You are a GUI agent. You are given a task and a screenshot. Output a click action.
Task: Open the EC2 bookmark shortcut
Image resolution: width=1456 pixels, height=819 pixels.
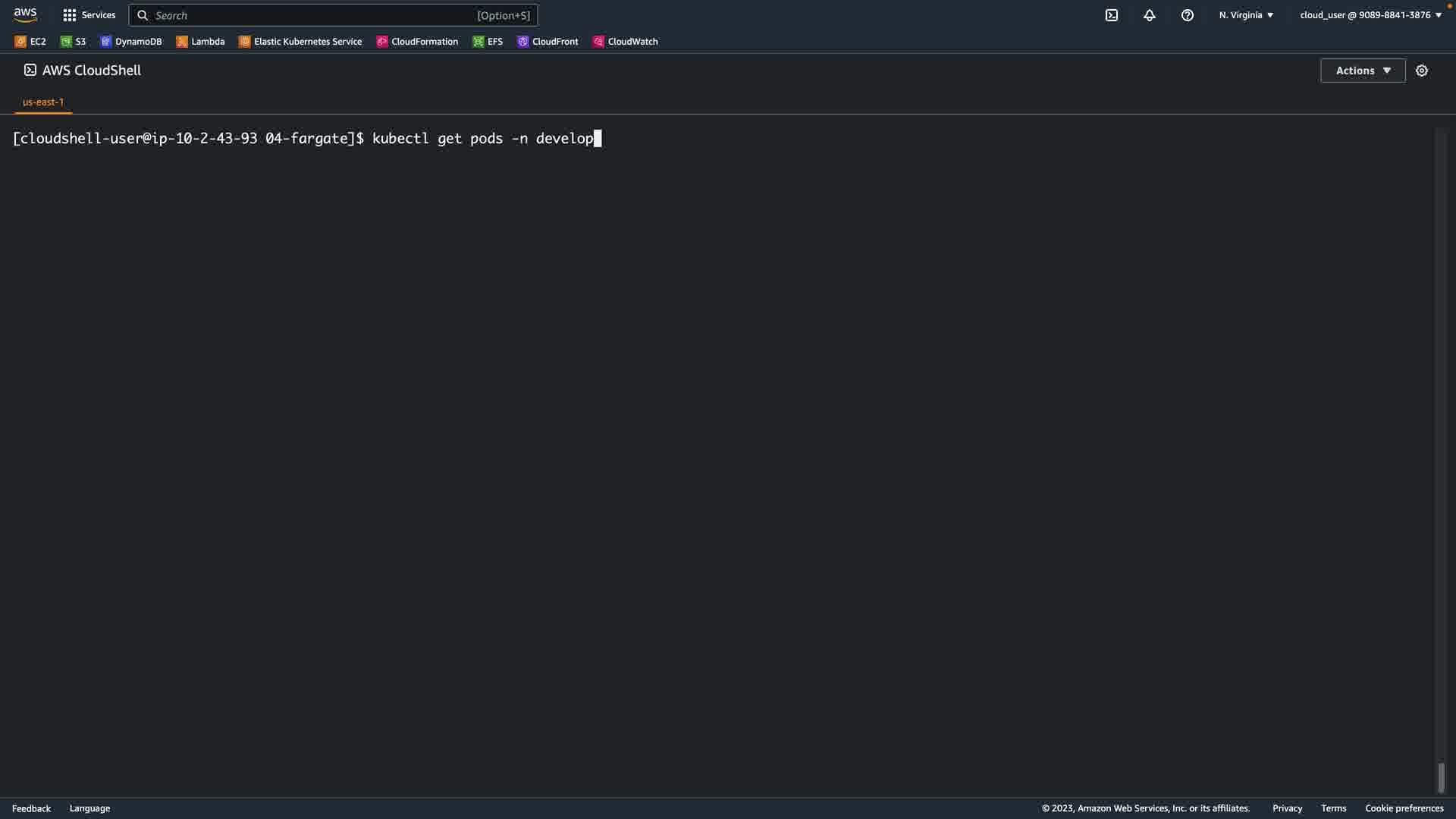click(30, 42)
